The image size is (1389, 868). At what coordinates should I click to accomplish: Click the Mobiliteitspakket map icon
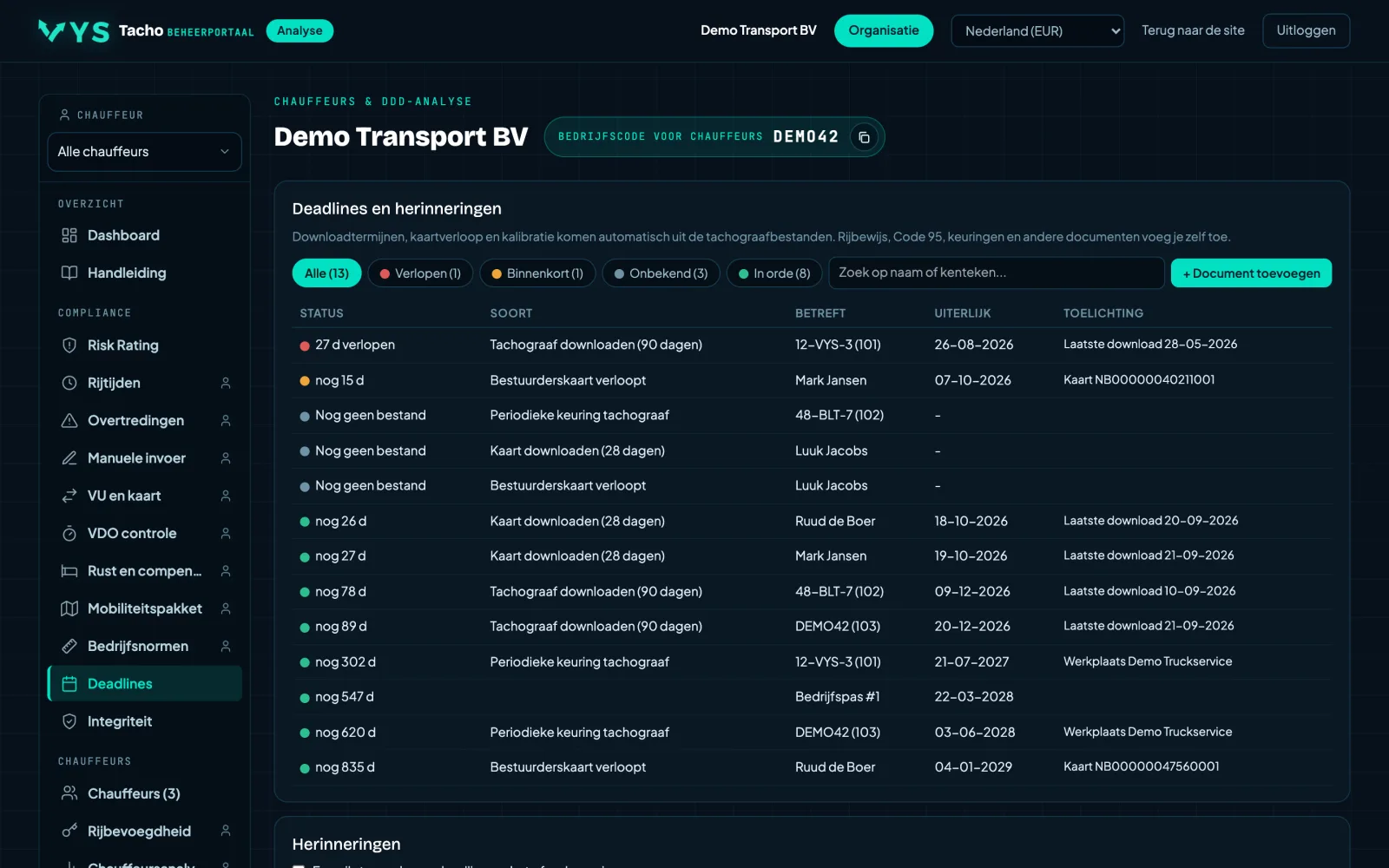point(69,608)
